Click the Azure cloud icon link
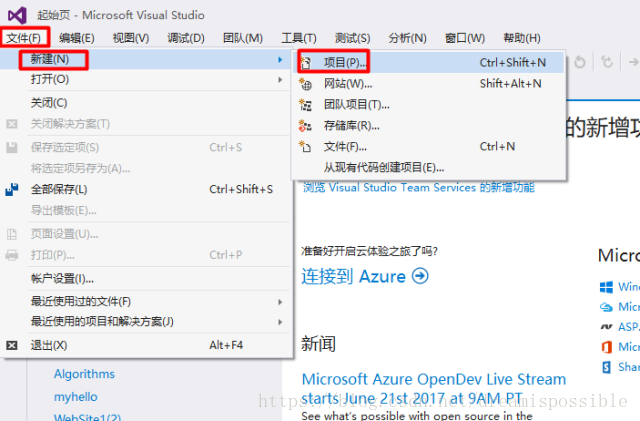The width and height of the screenshot is (640, 421). 606,307
